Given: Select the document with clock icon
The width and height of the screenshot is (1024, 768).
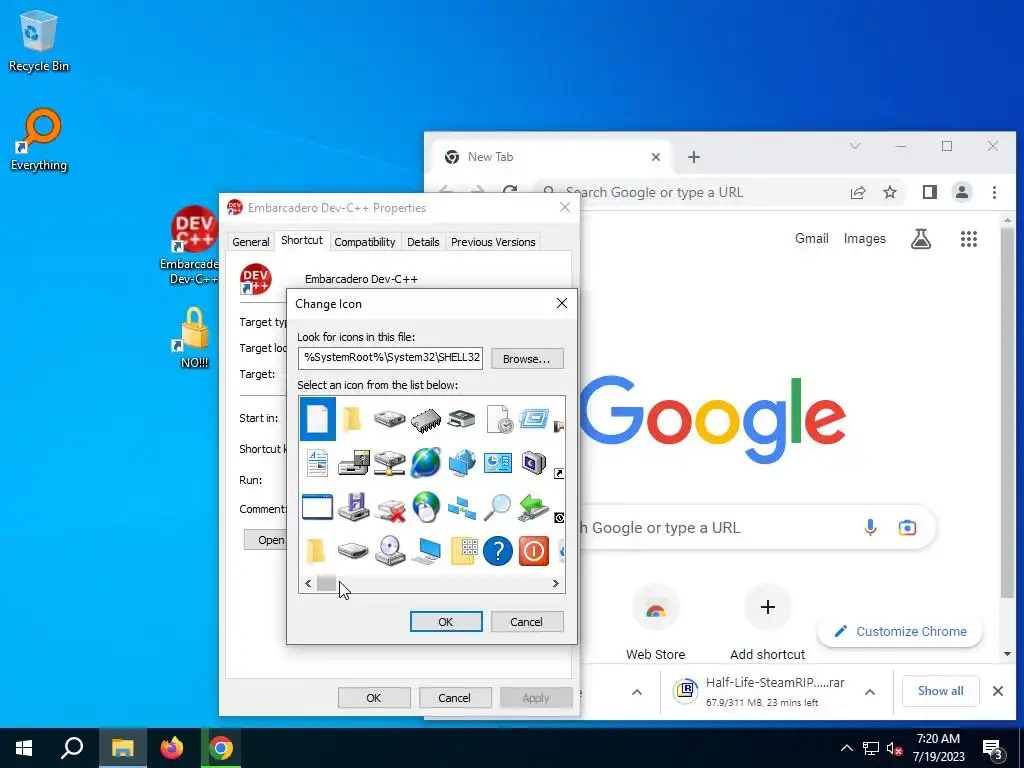Looking at the screenshot, I should [500, 419].
